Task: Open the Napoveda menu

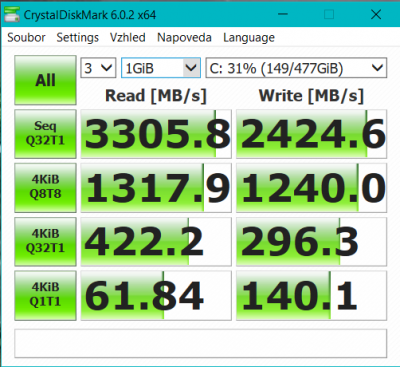Action: tap(184, 37)
